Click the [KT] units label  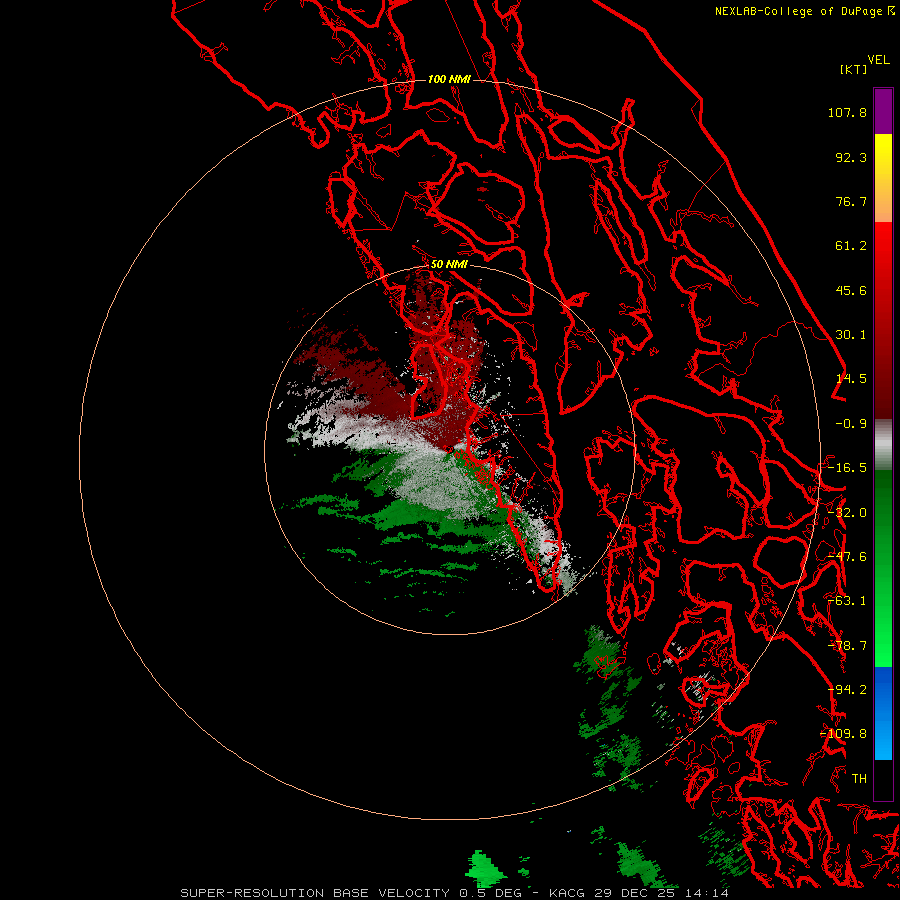[x=854, y=69]
